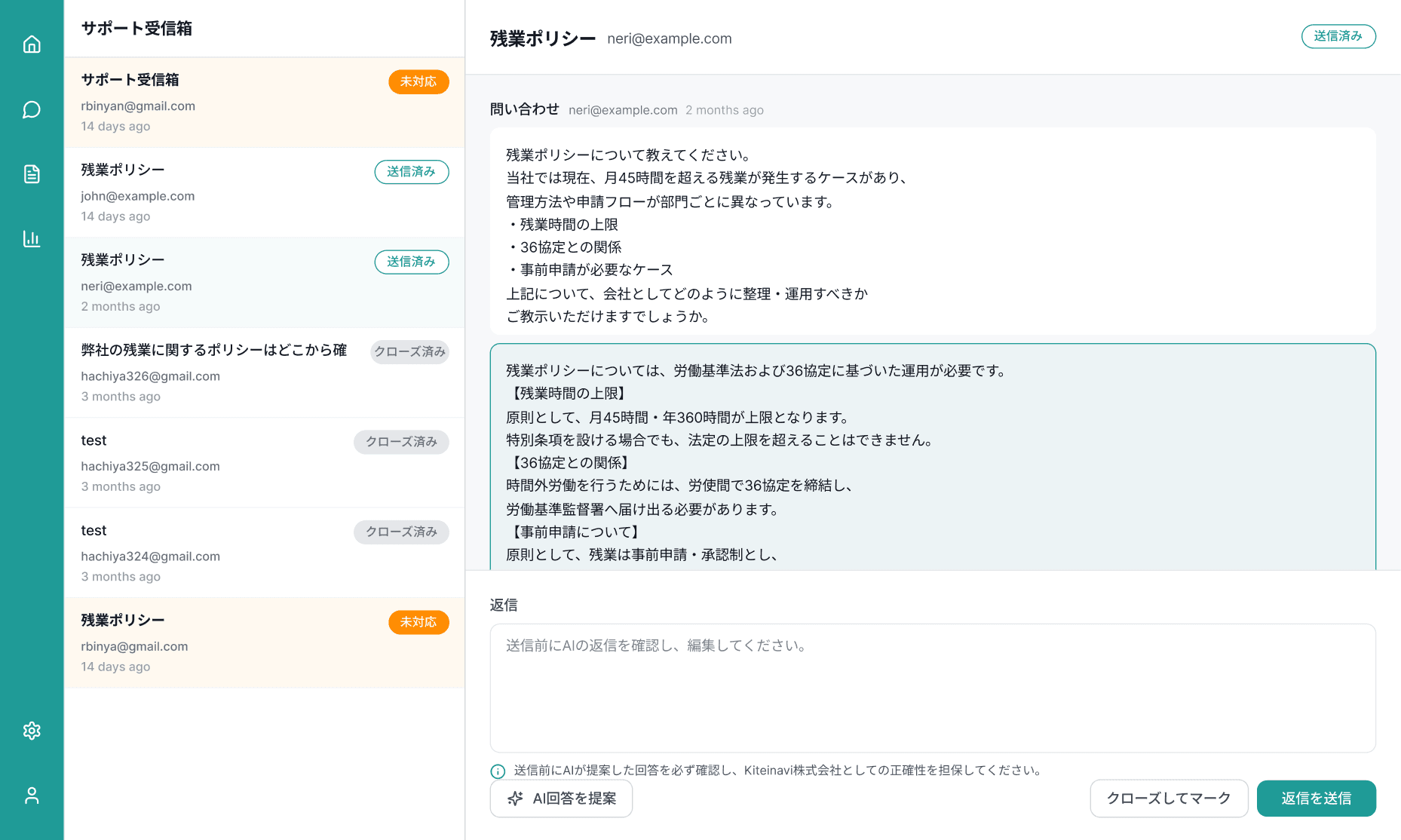
Task: Open the analytics bar chart icon
Action: pyautogui.click(x=32, y=239)
